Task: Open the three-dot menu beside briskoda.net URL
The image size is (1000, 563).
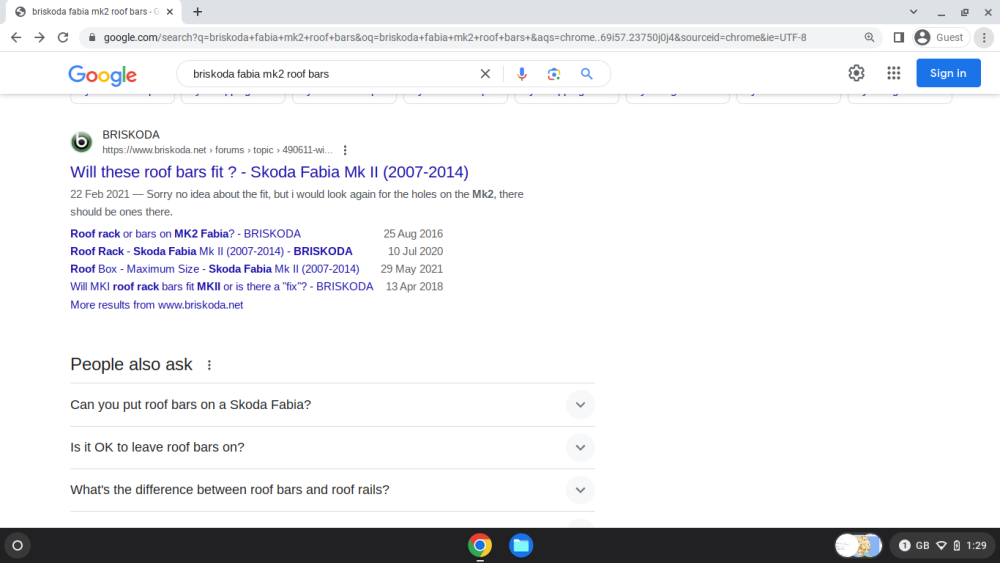Action: (x=345, y=150)
